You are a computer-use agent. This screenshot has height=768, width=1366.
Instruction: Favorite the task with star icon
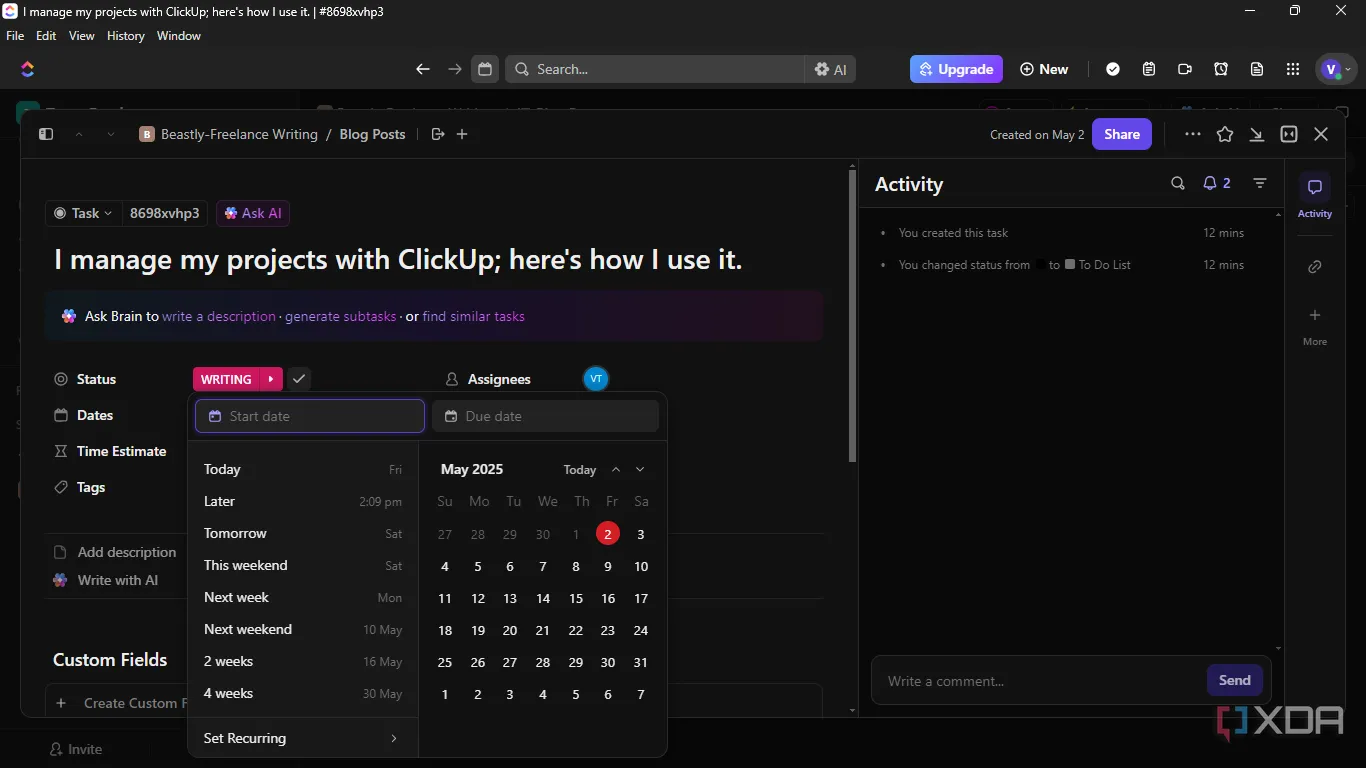tap(1225, 134)
